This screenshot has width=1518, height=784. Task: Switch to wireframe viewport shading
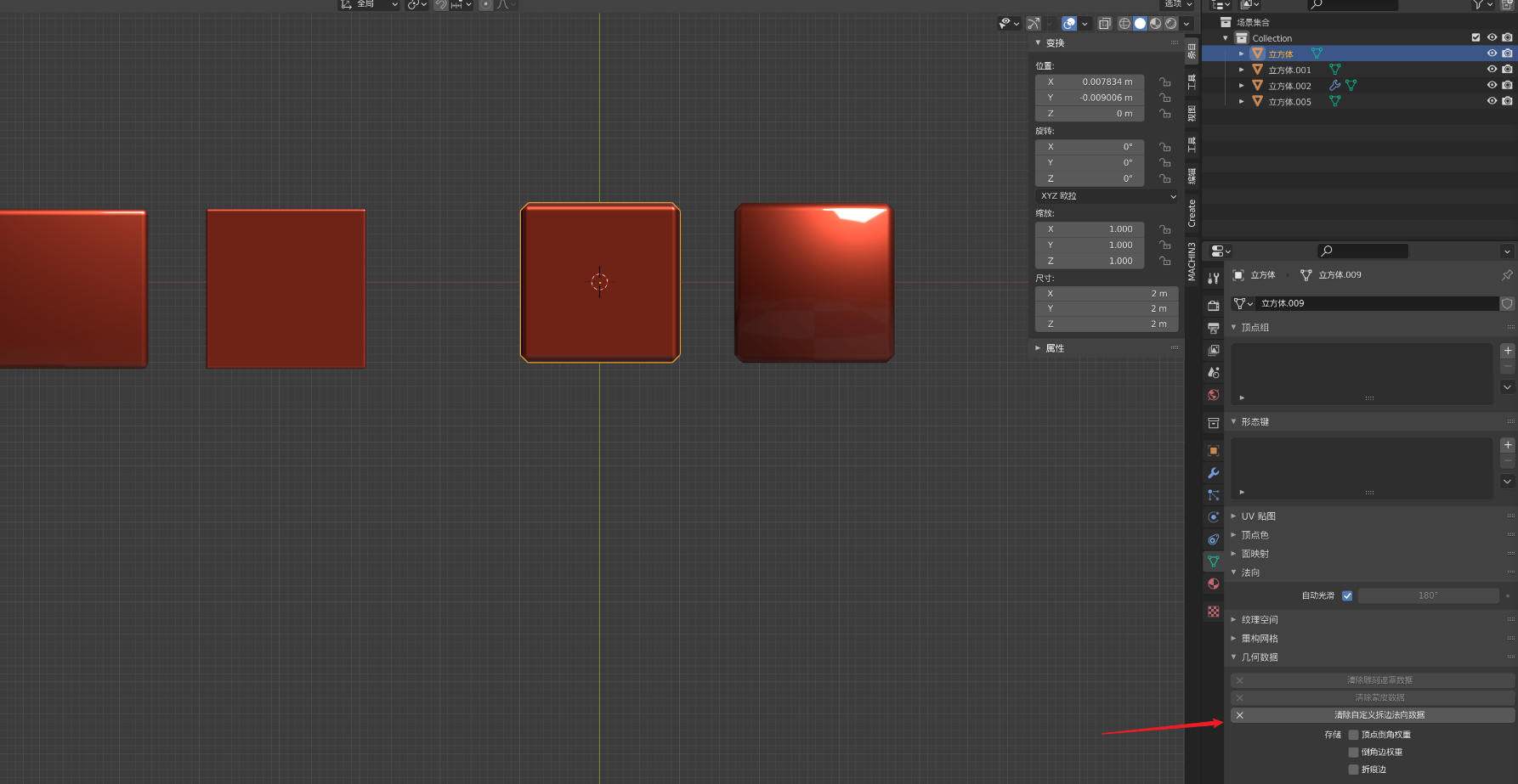pos(1124,24)
